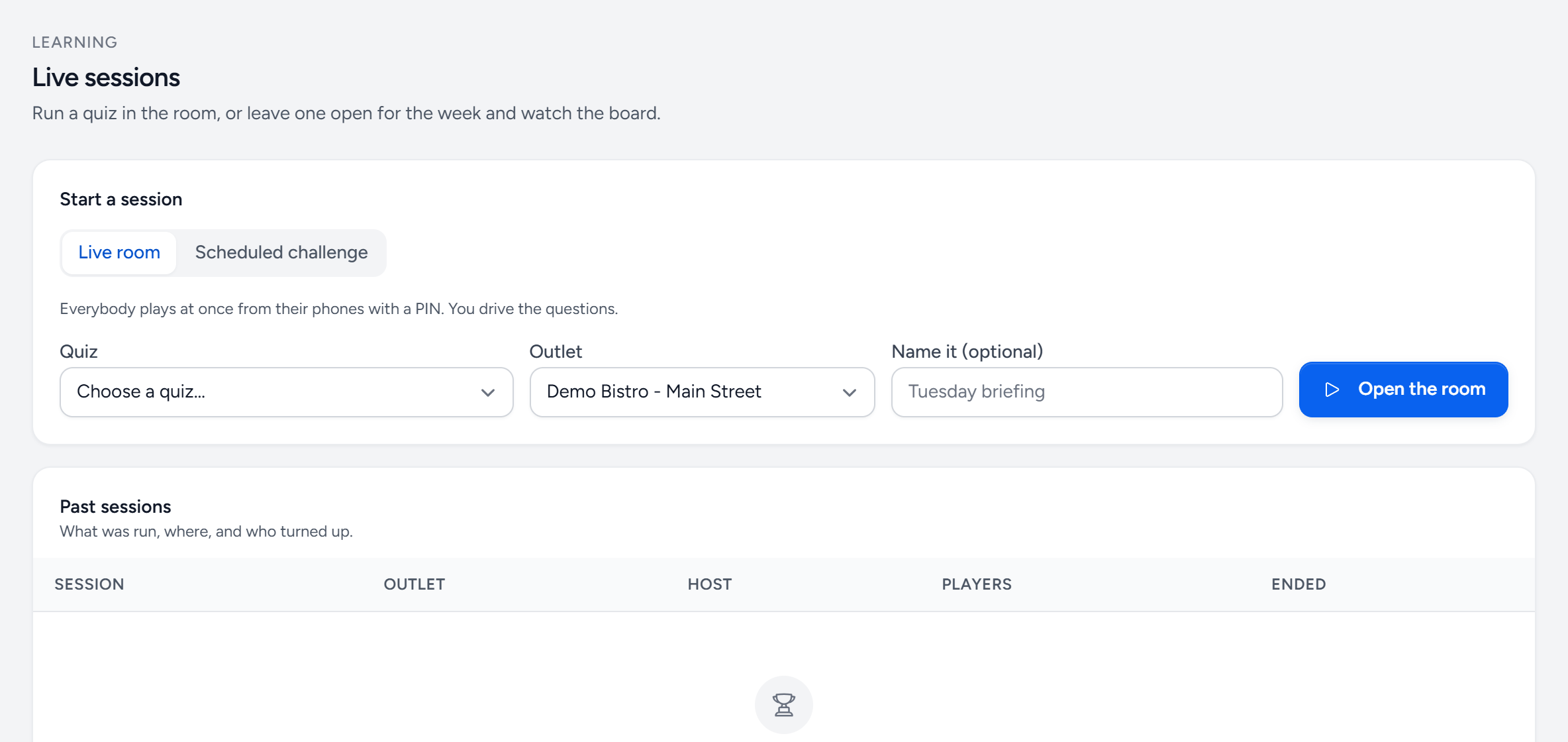
Task: Open the Choose a quiz dropdown
Action: 287,392
